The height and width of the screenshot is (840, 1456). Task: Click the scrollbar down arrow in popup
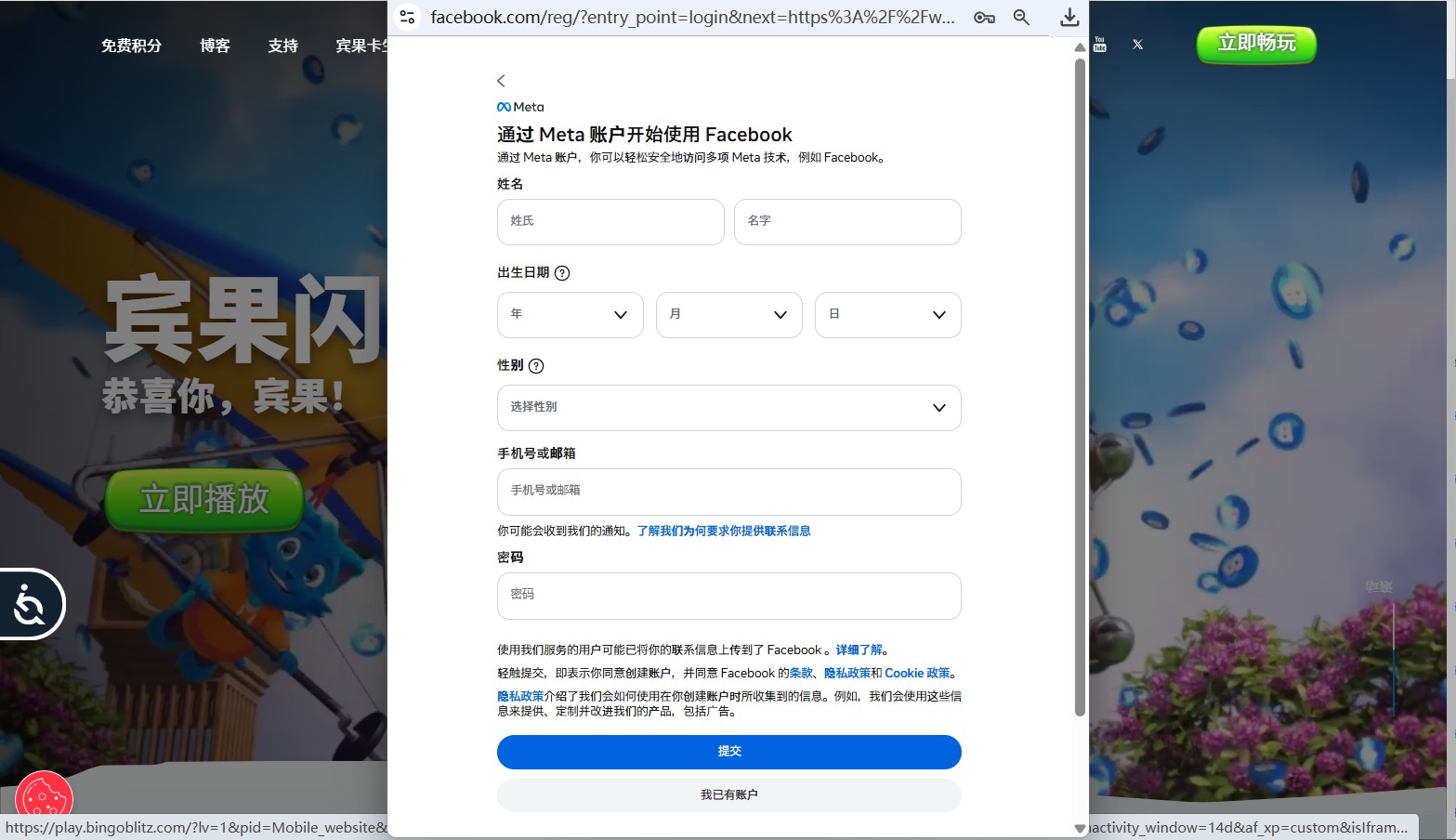point(1080,828)
